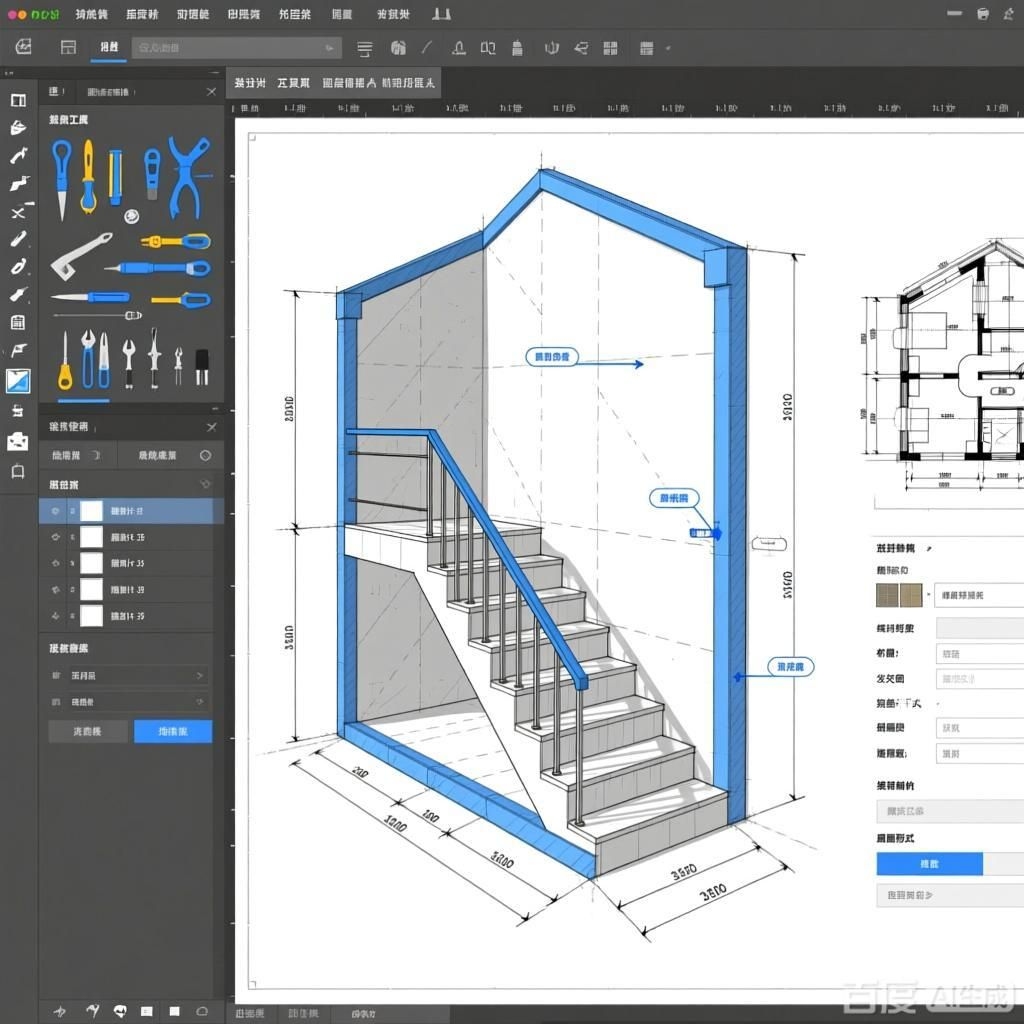Select the left tan texture swatch
Image resolution: width=1024 pixels, height=1024 pixels.
887,595
